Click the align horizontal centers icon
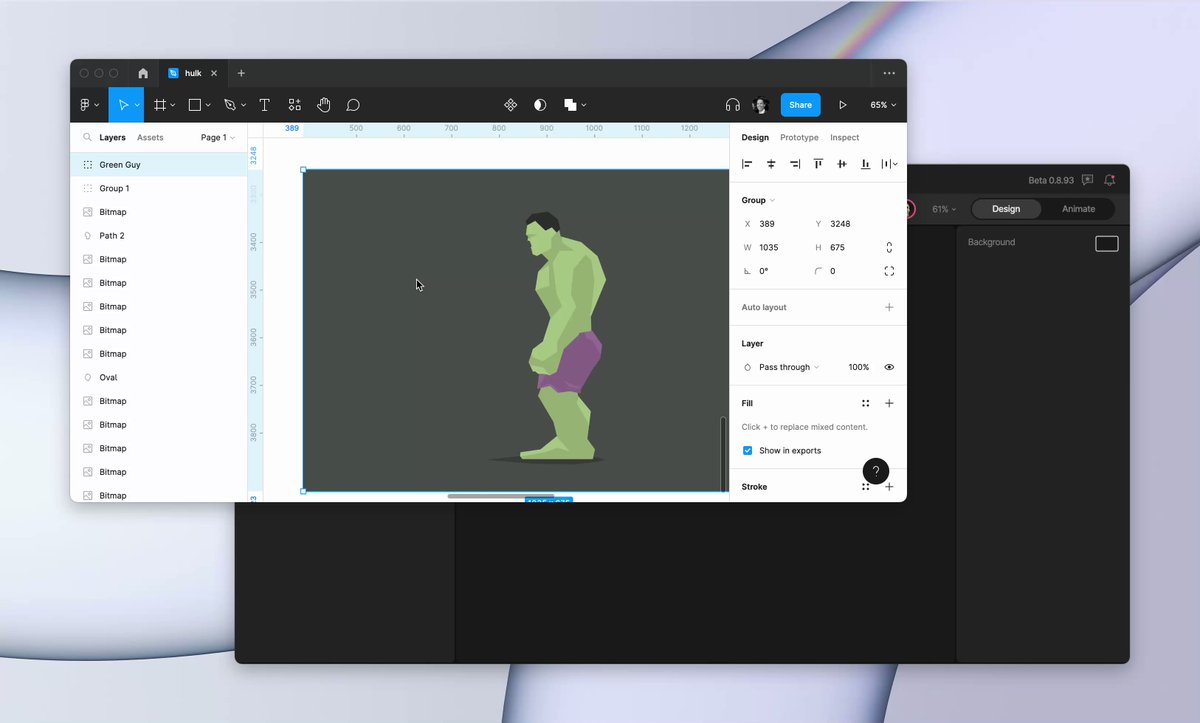Screen dimensions: 1200x723 point(770,163)
